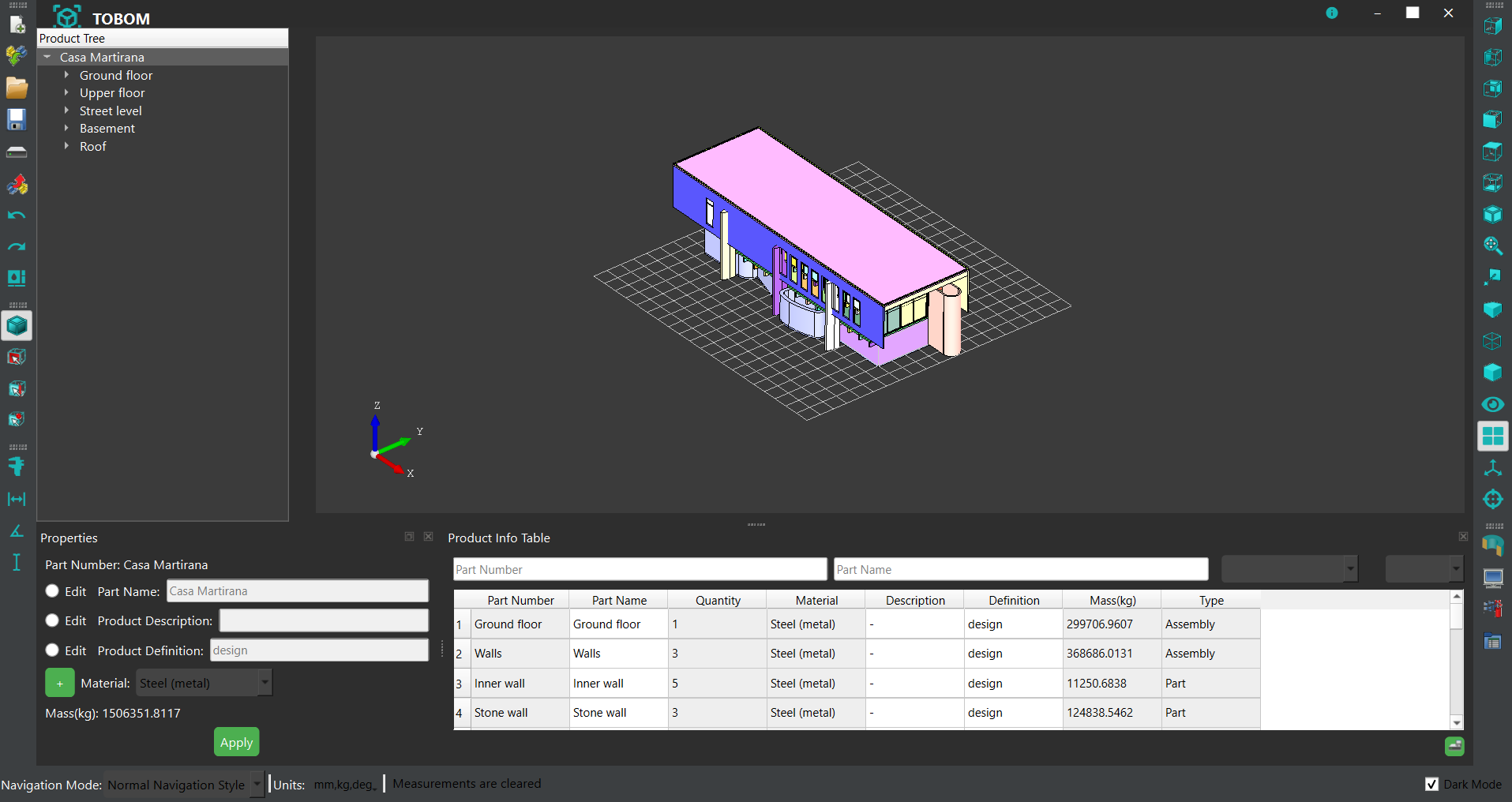Image resolution: width=1512 pixels, height=802 pixels.
Task: Click the redo arrow icon
Action: (17, 246)
